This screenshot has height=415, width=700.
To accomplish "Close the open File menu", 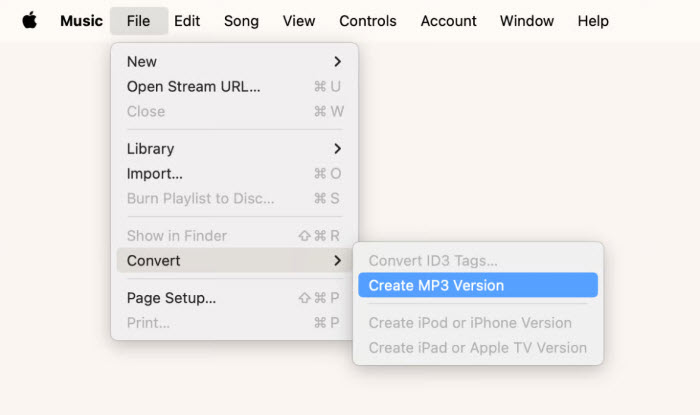I will pyautogui.click(x=138, y=21).
